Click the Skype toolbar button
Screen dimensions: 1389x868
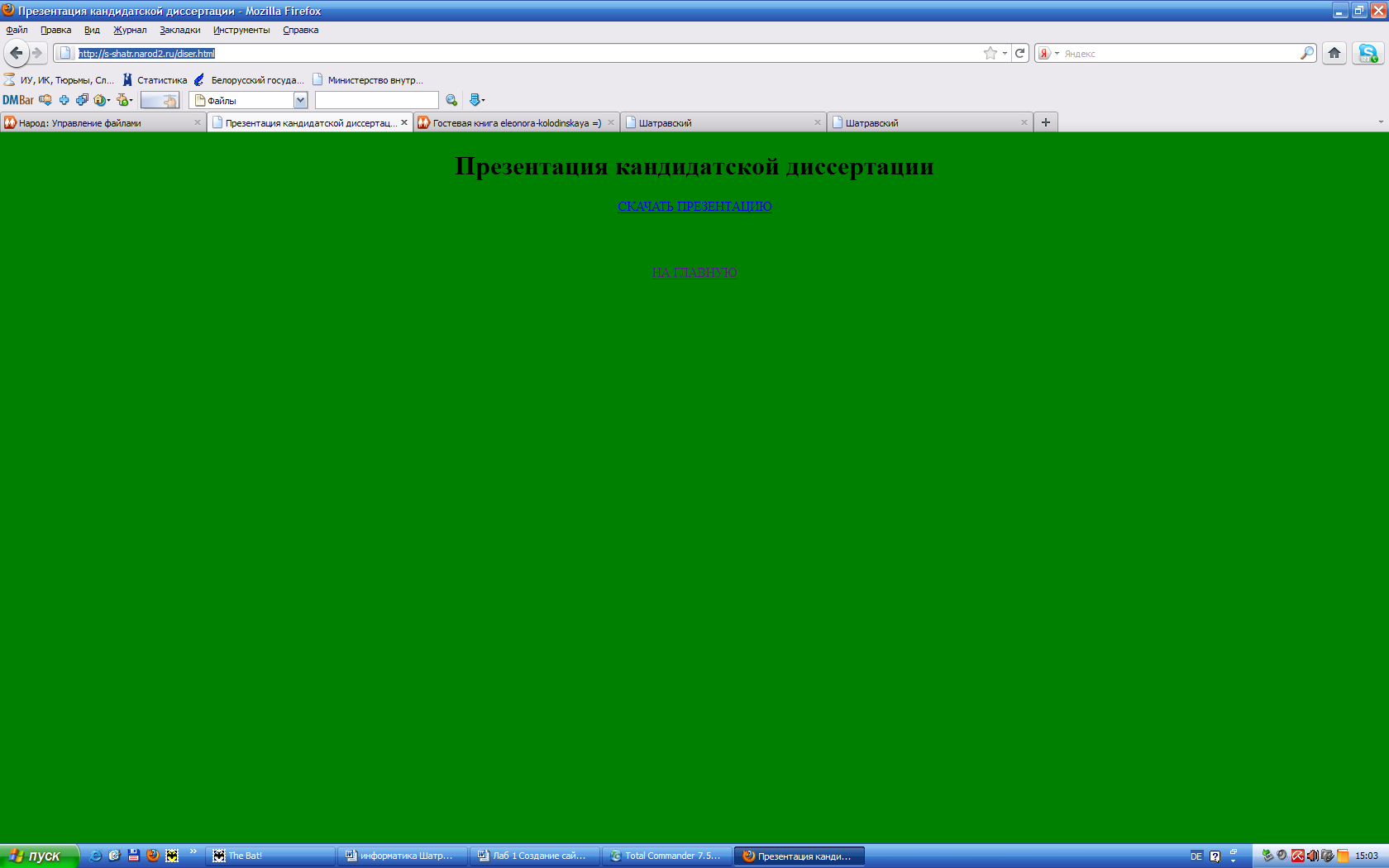point(1368,53)
